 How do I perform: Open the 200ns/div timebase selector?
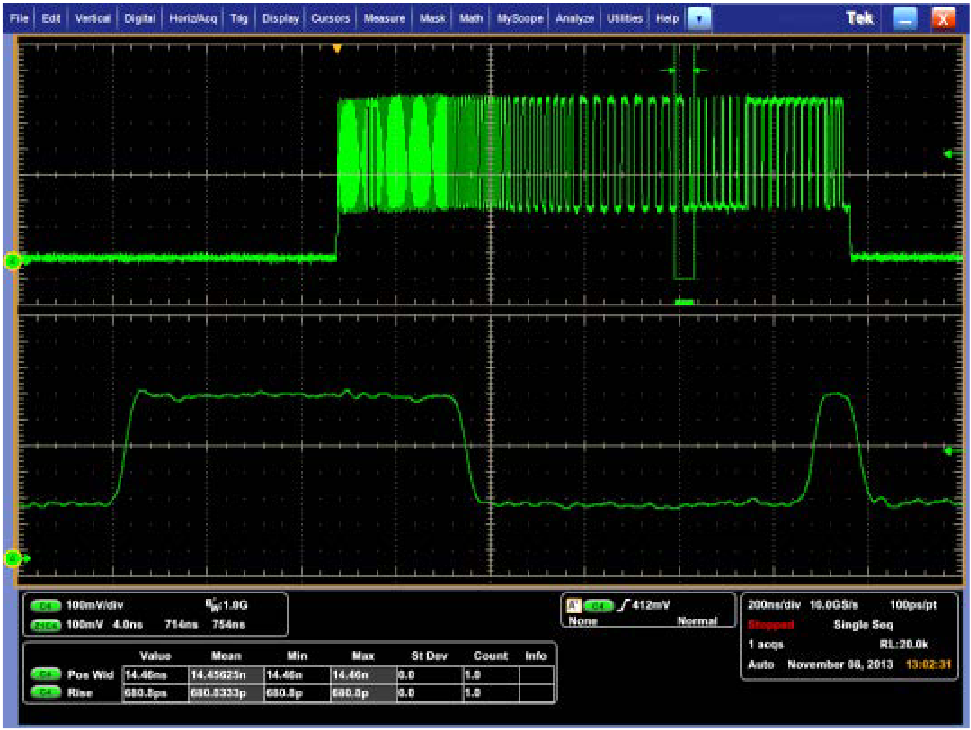(x=775, y=605)
